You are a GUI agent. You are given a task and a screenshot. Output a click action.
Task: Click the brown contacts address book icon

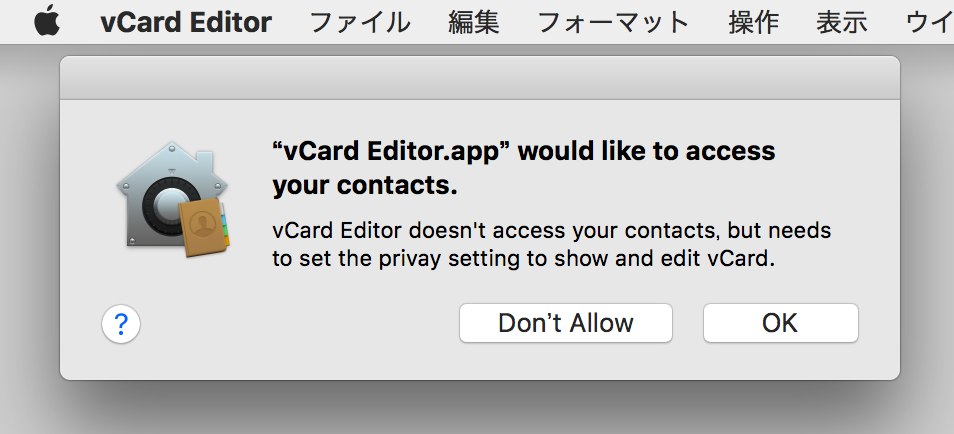tap(204, 226)
